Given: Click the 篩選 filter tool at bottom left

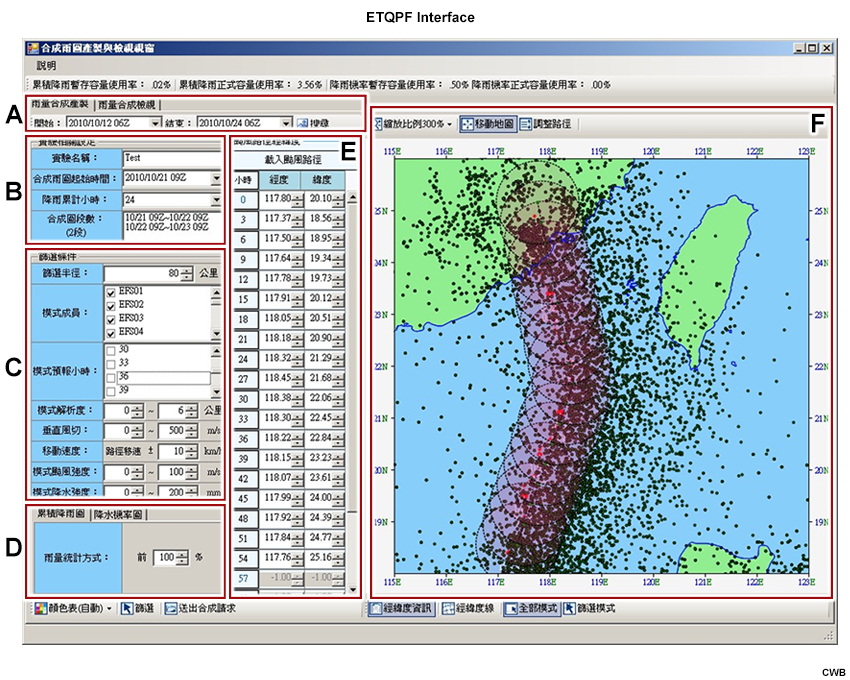Looking at the screenshot, I should pyautogui.click(x=138, y=608).
